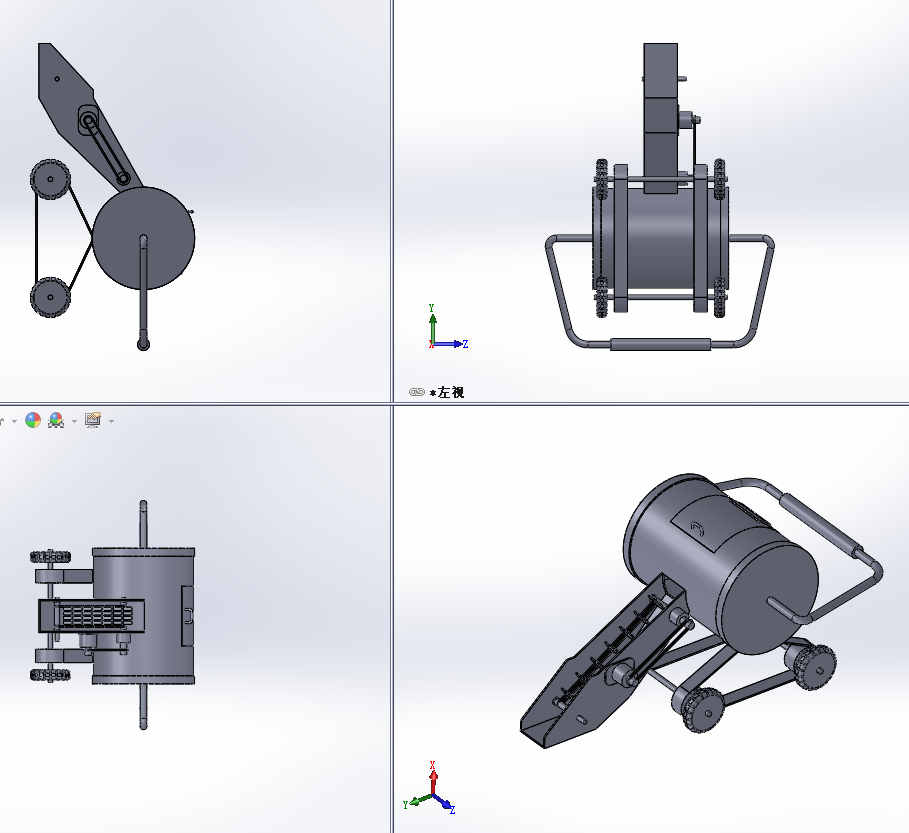Expand the Apply Scene dropdown arrow

click(x=74, y=421)
